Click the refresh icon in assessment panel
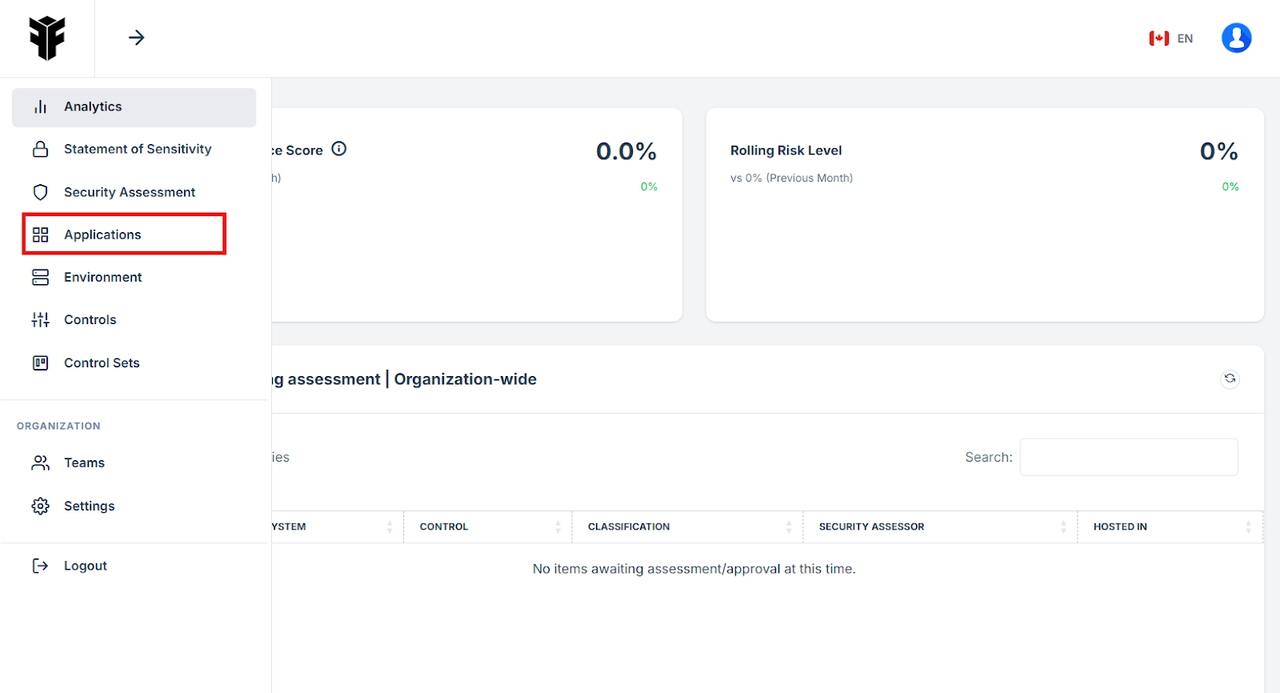Viewport: 1280px width, 693px height. [1230, 379]
